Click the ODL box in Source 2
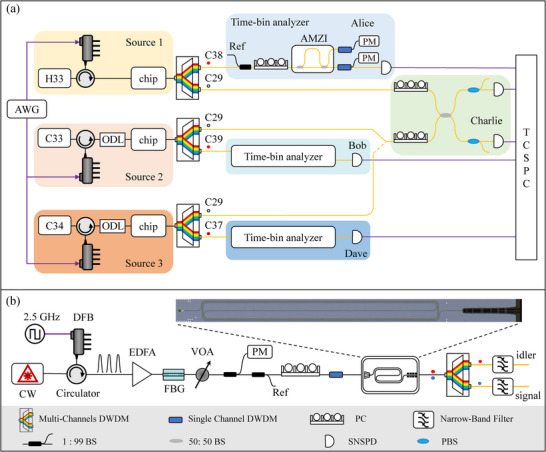The width and height of the screenshot is (546, 452). [x=112, y=140]
